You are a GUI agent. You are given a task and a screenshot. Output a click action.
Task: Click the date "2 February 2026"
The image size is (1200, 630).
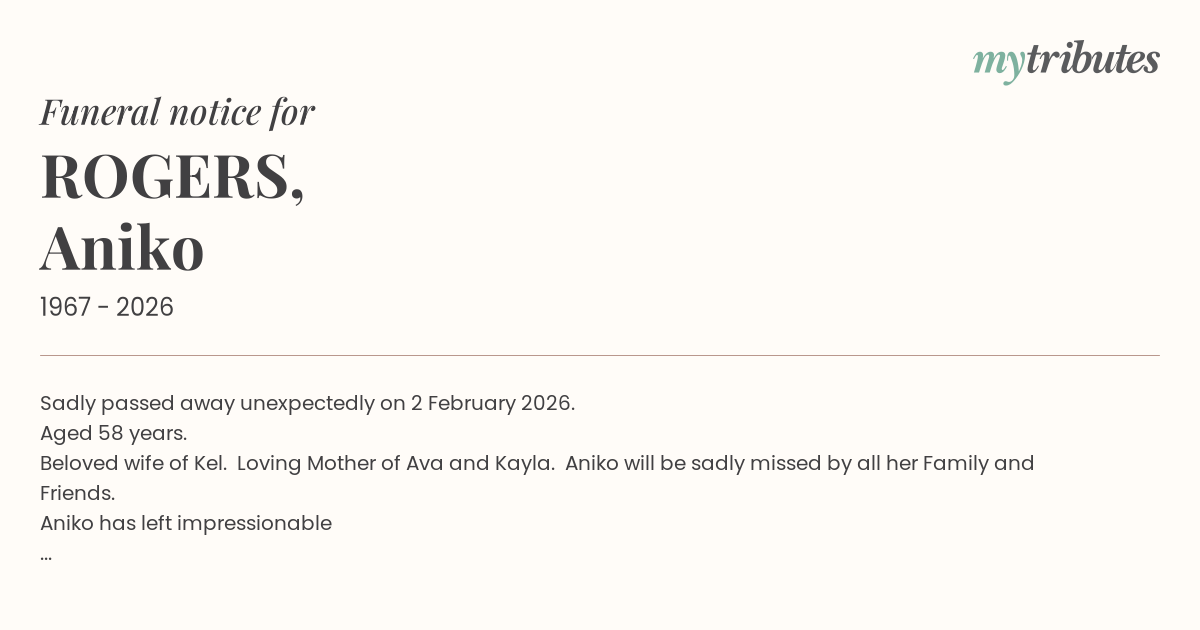pos(492,404)
